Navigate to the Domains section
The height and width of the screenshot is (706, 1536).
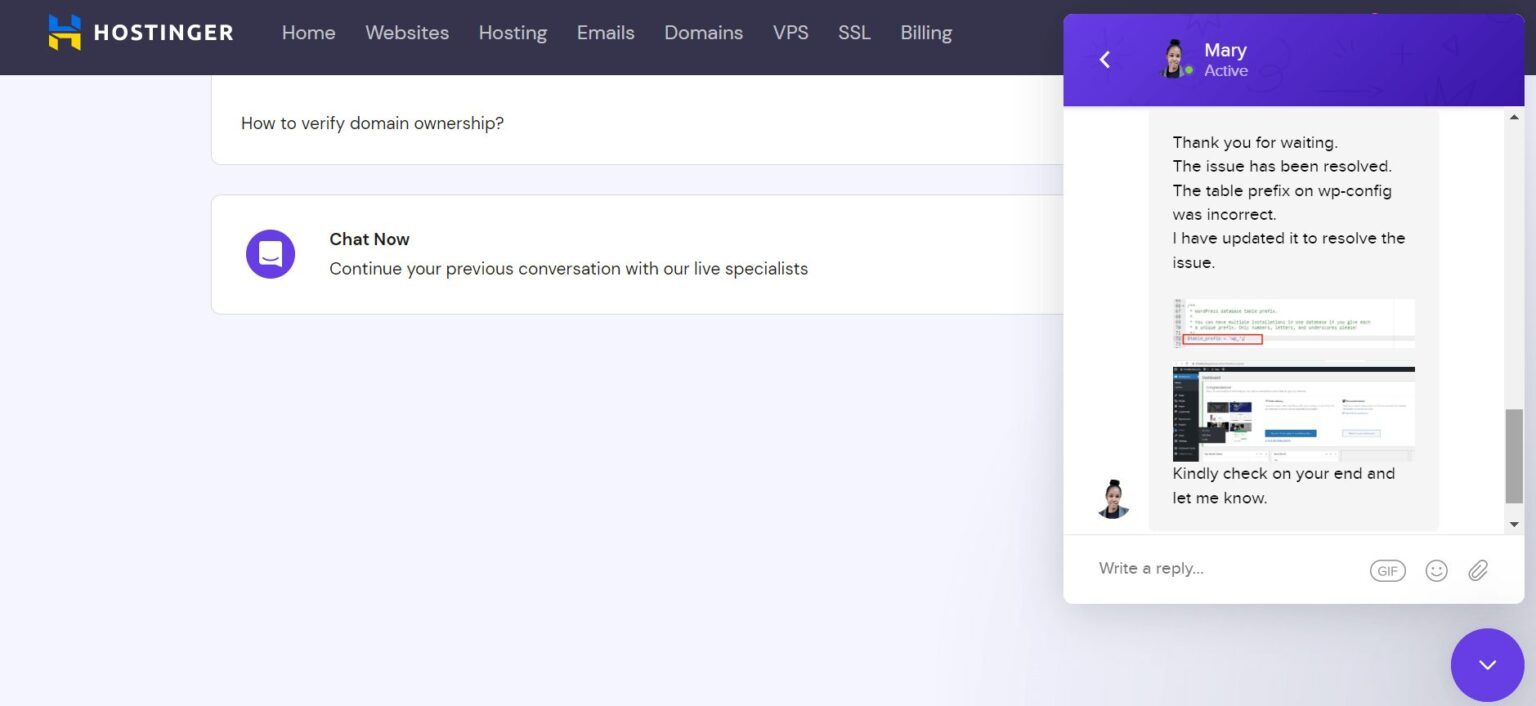tap(703, 32)
